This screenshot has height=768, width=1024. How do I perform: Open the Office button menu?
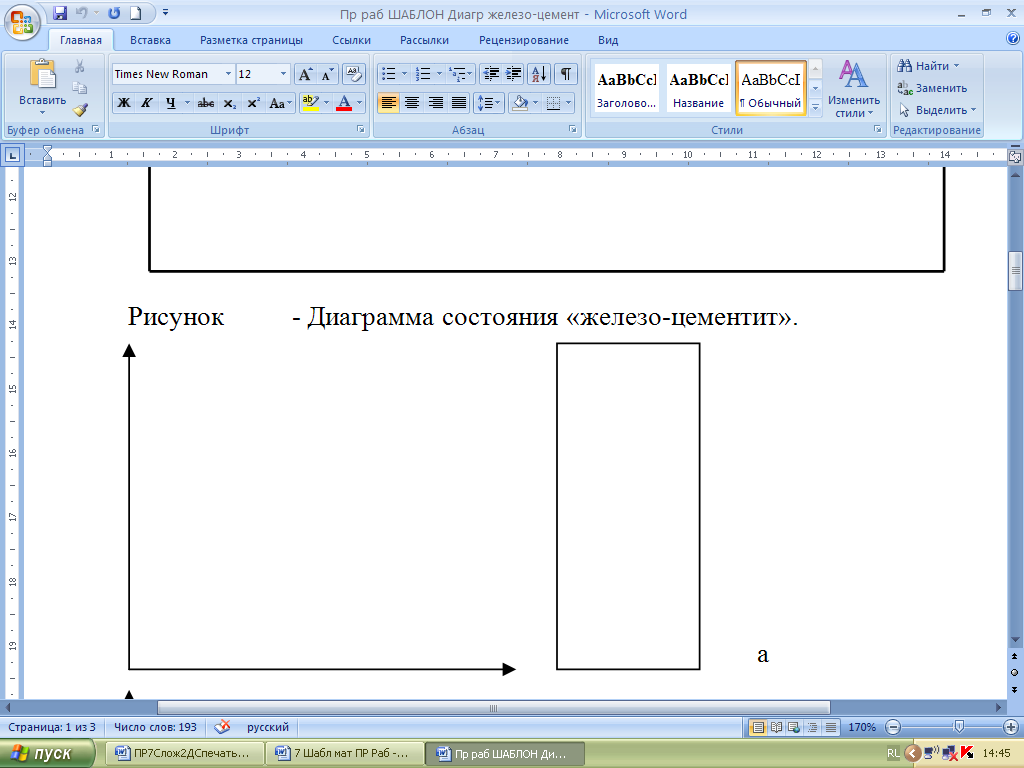[22, 22]
